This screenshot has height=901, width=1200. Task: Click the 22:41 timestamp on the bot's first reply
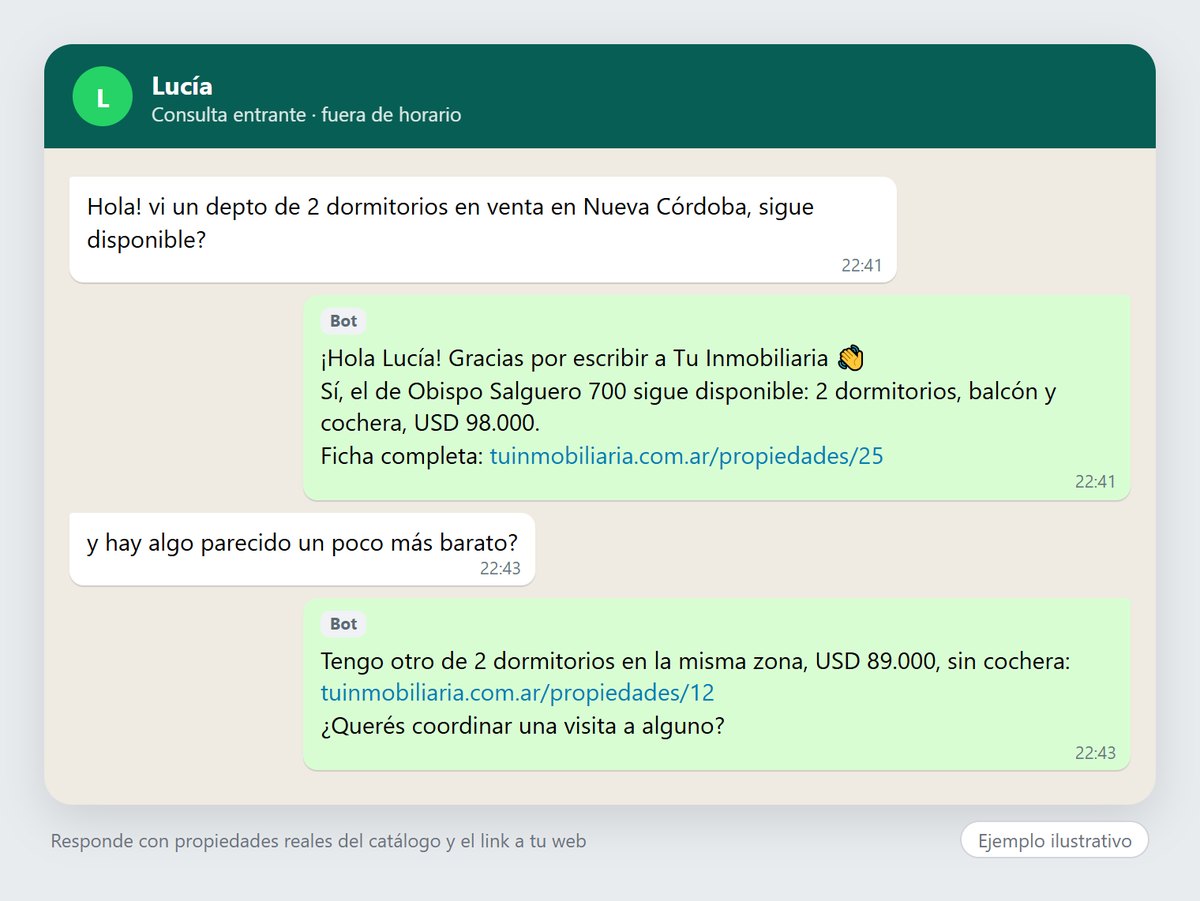[1095, 482]
